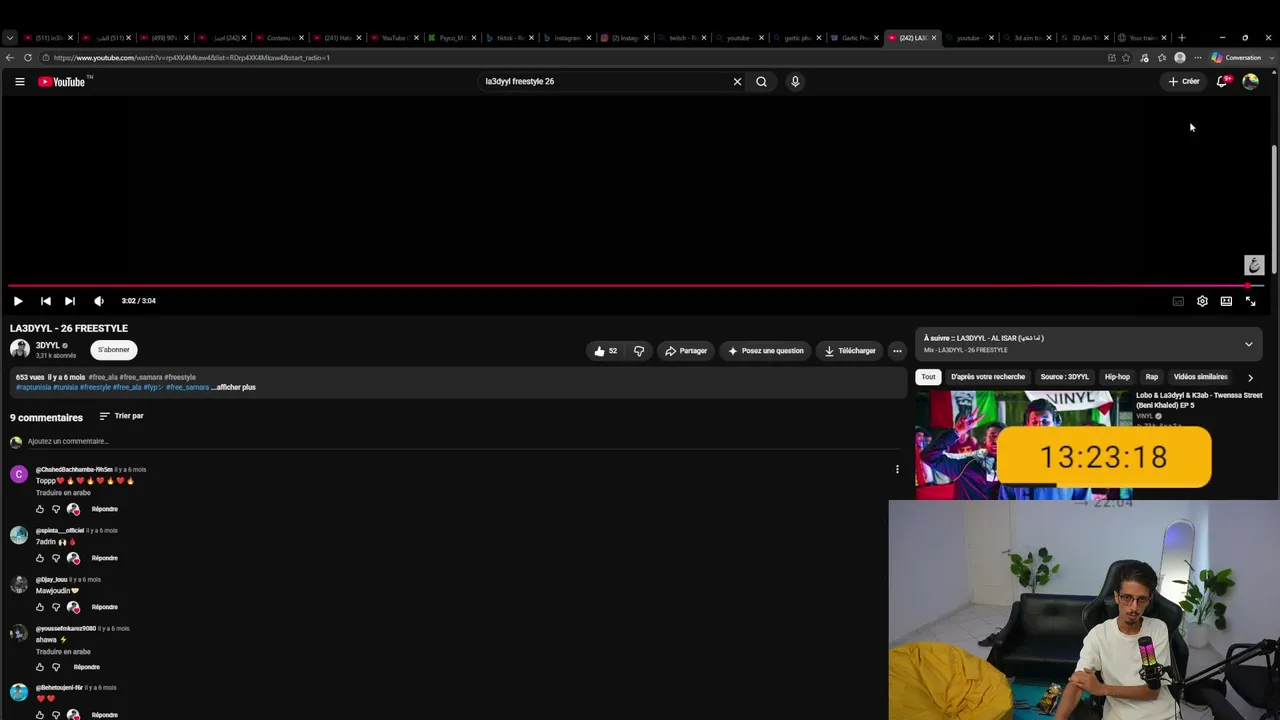Click the search magnifier button
Screen dimensions: 1280x720
click(761, 82)
